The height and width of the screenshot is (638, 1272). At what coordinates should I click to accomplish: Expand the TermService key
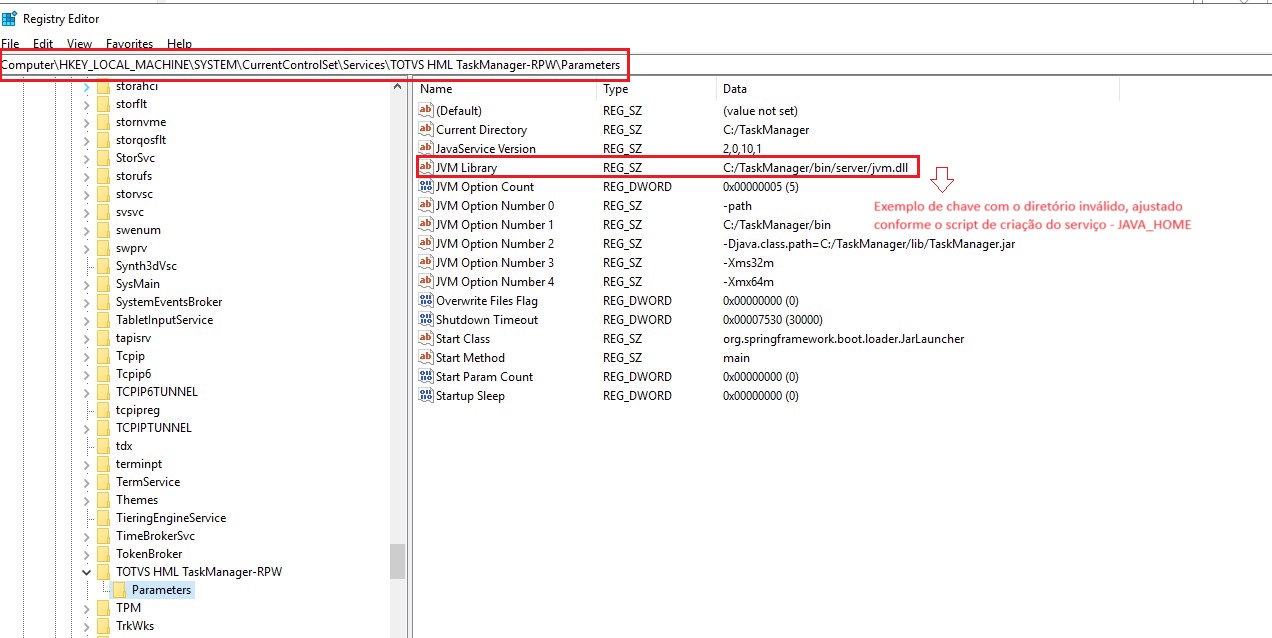(86, 482)
